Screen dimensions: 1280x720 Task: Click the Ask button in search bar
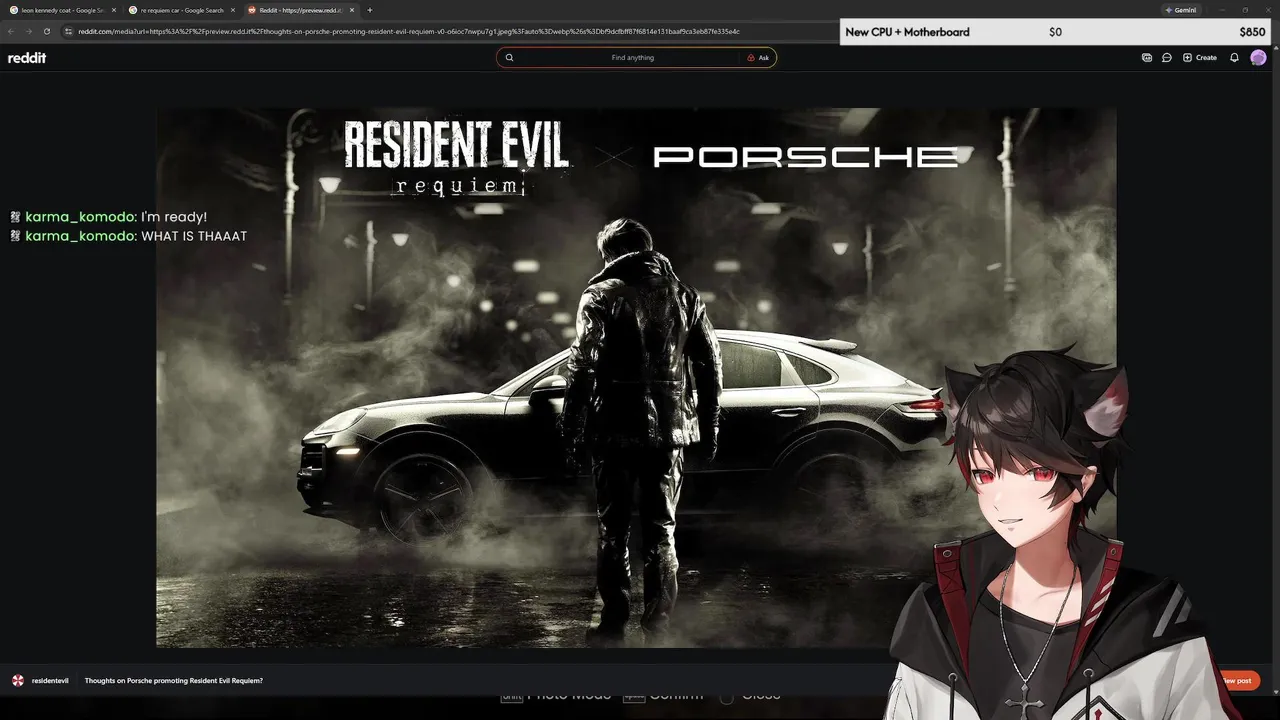(758, 58)
